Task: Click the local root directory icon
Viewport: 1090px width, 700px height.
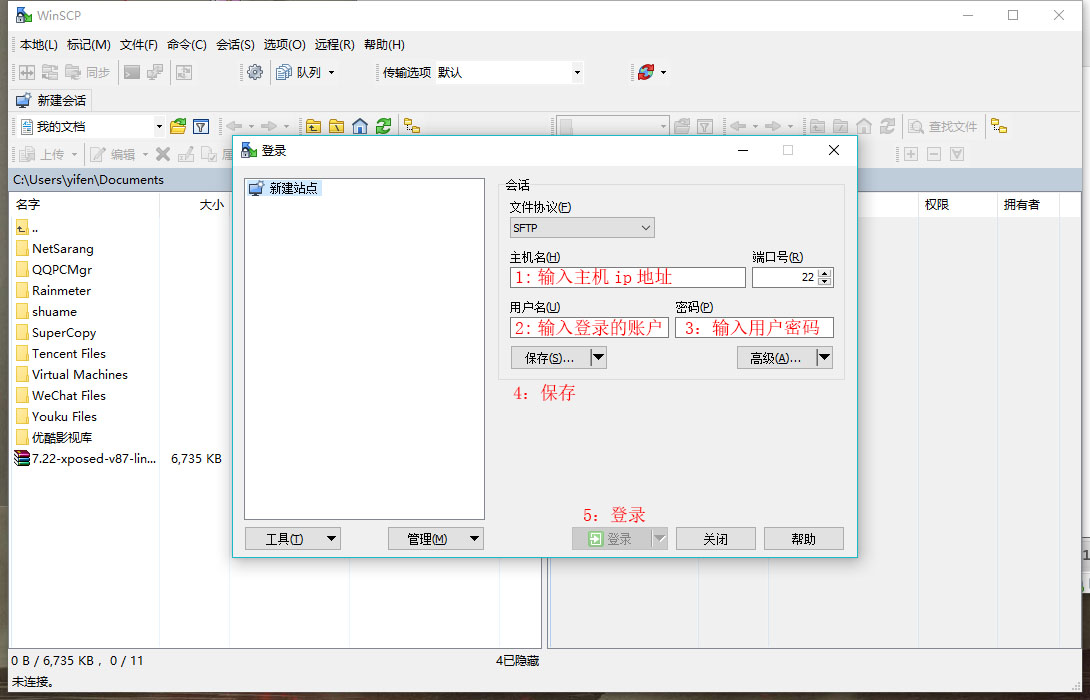Action: [337, 126]
